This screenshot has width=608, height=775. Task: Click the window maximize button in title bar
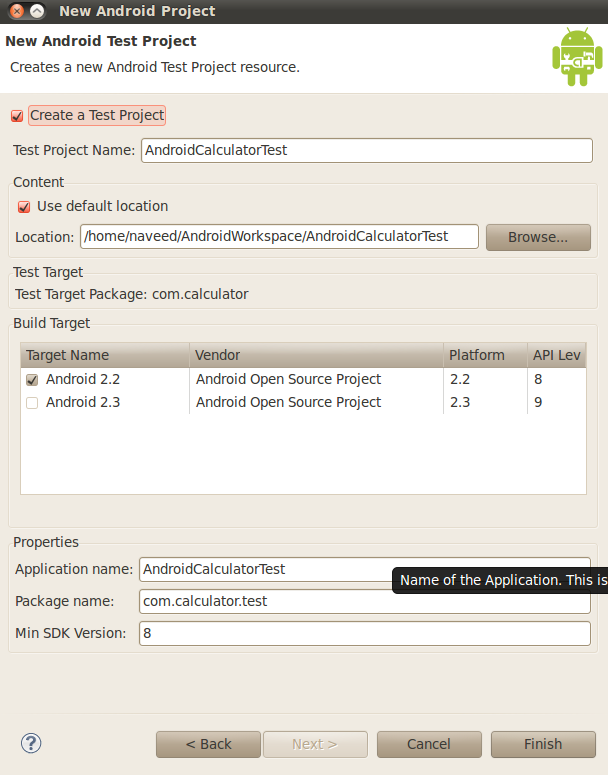click(37, 11)
